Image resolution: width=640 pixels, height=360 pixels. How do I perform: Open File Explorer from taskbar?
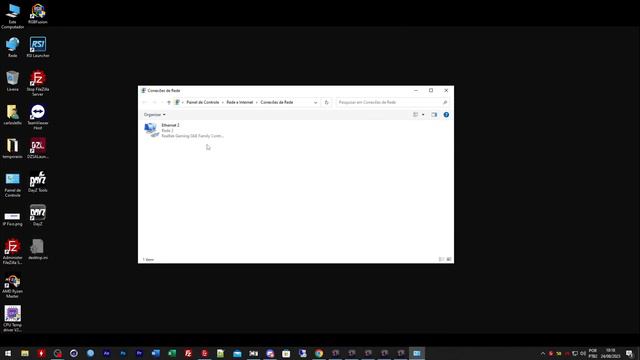coord(25,353)
